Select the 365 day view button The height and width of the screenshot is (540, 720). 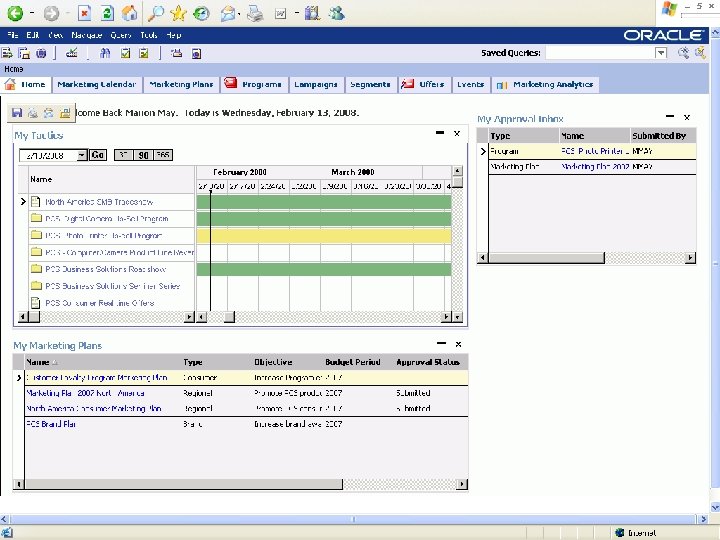click(x=163, y=155)
